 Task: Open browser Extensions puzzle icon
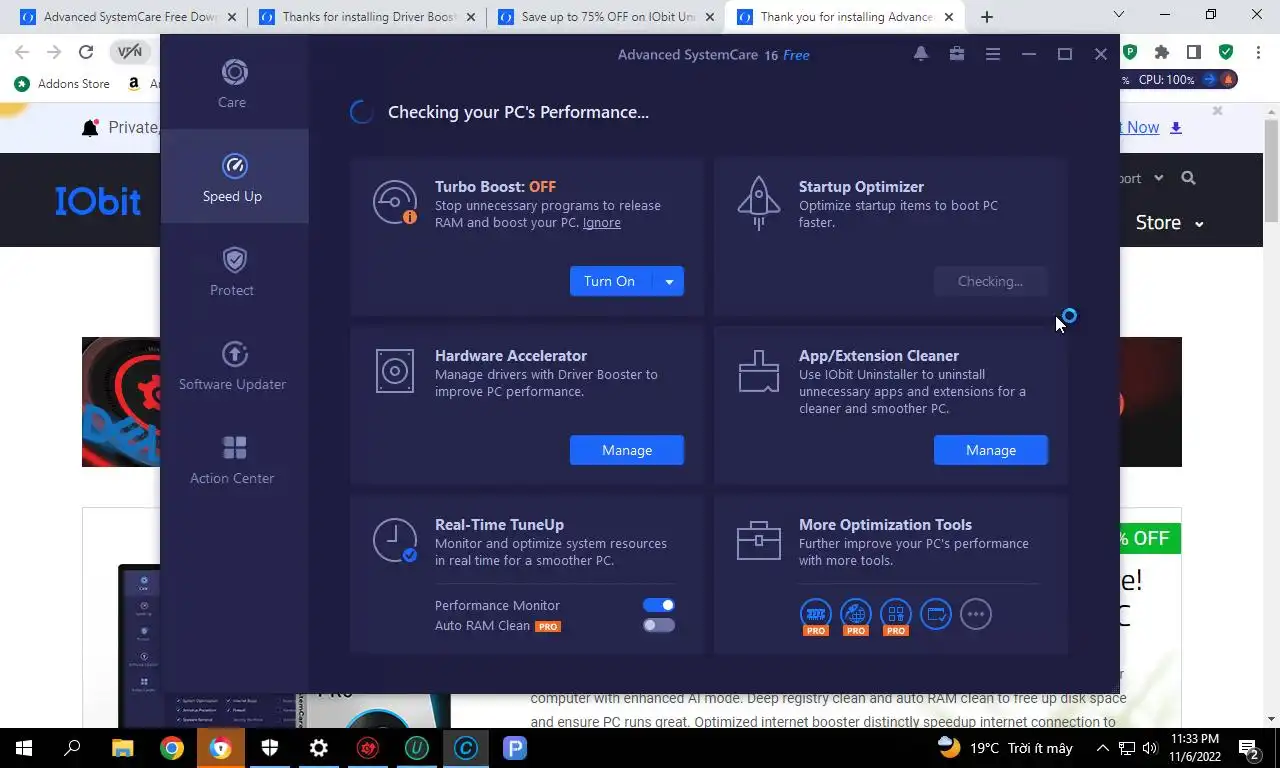click(x=1161, y=52)
